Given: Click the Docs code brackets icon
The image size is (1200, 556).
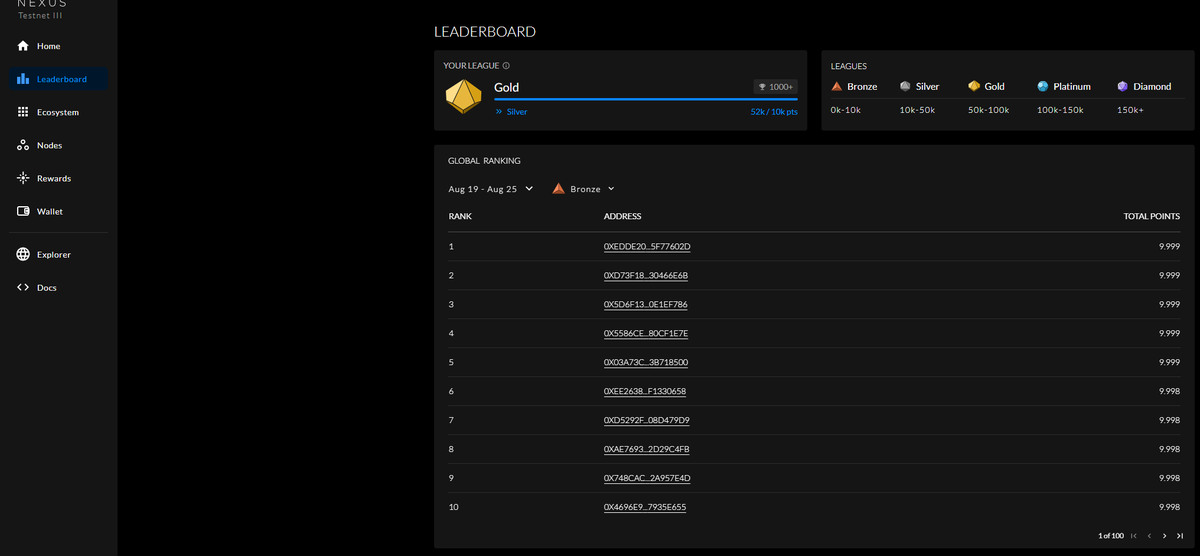Looking at the screenshot, I should tap(23, 287).
